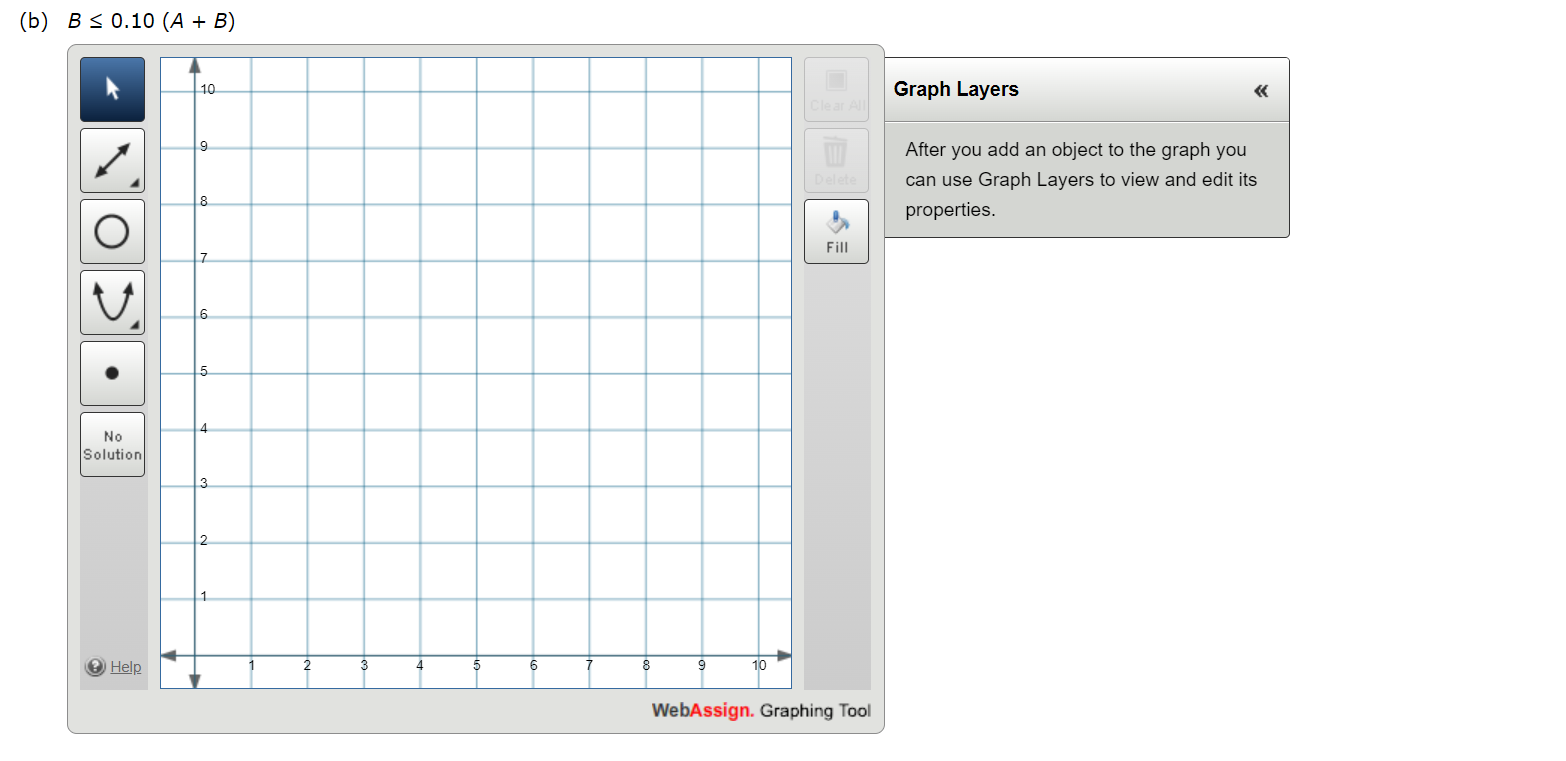The width and height of the screenshot is (1566, 761).
Task: Collapse the Graph Layers panel
Action: pyautogui.click(x=1260, y=90)
